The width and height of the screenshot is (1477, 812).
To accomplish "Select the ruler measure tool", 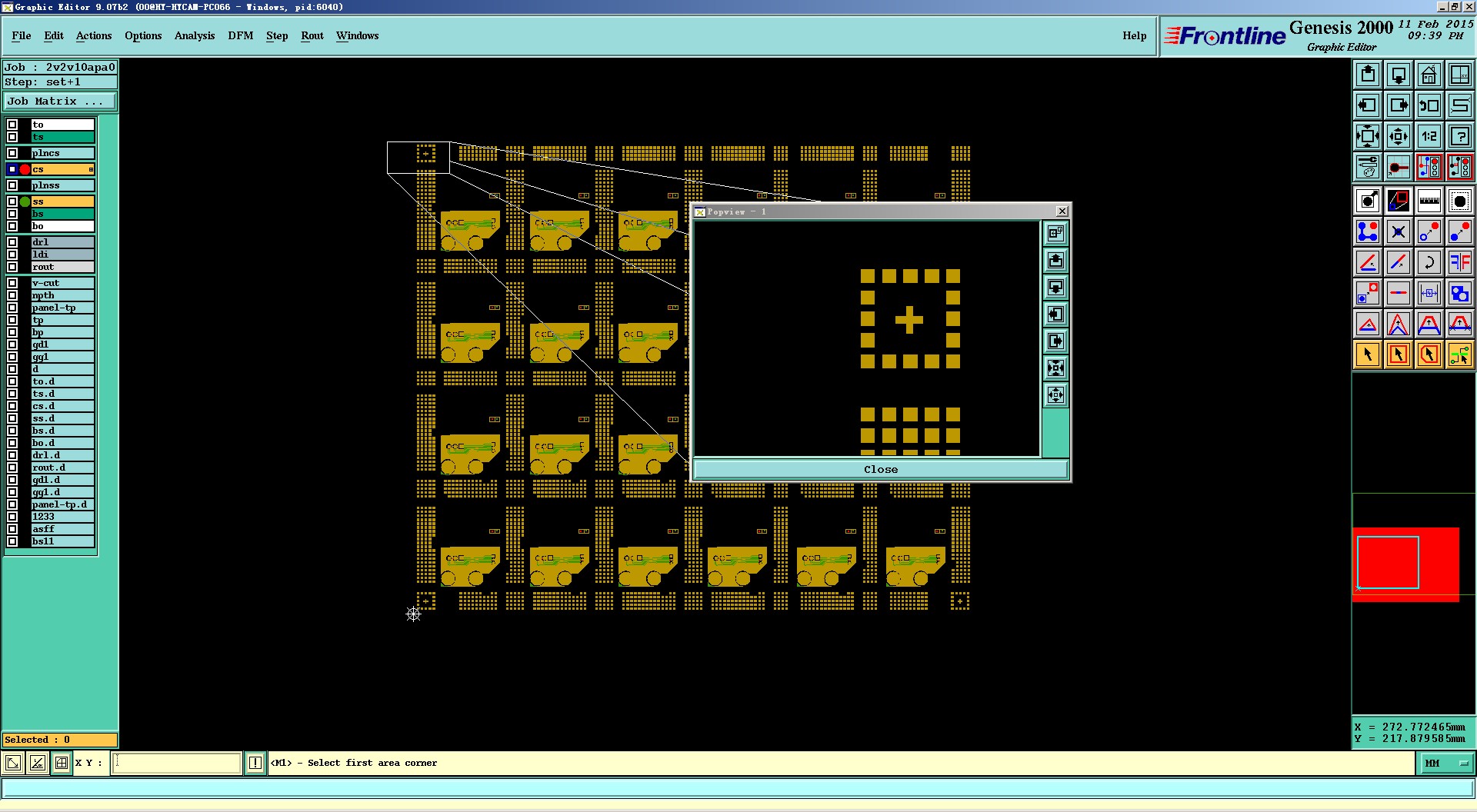I will [1429, 201].
